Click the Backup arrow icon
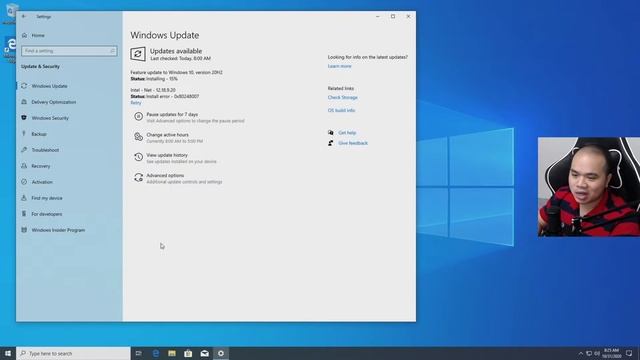 pyautogui.click(x=24, y=133)
